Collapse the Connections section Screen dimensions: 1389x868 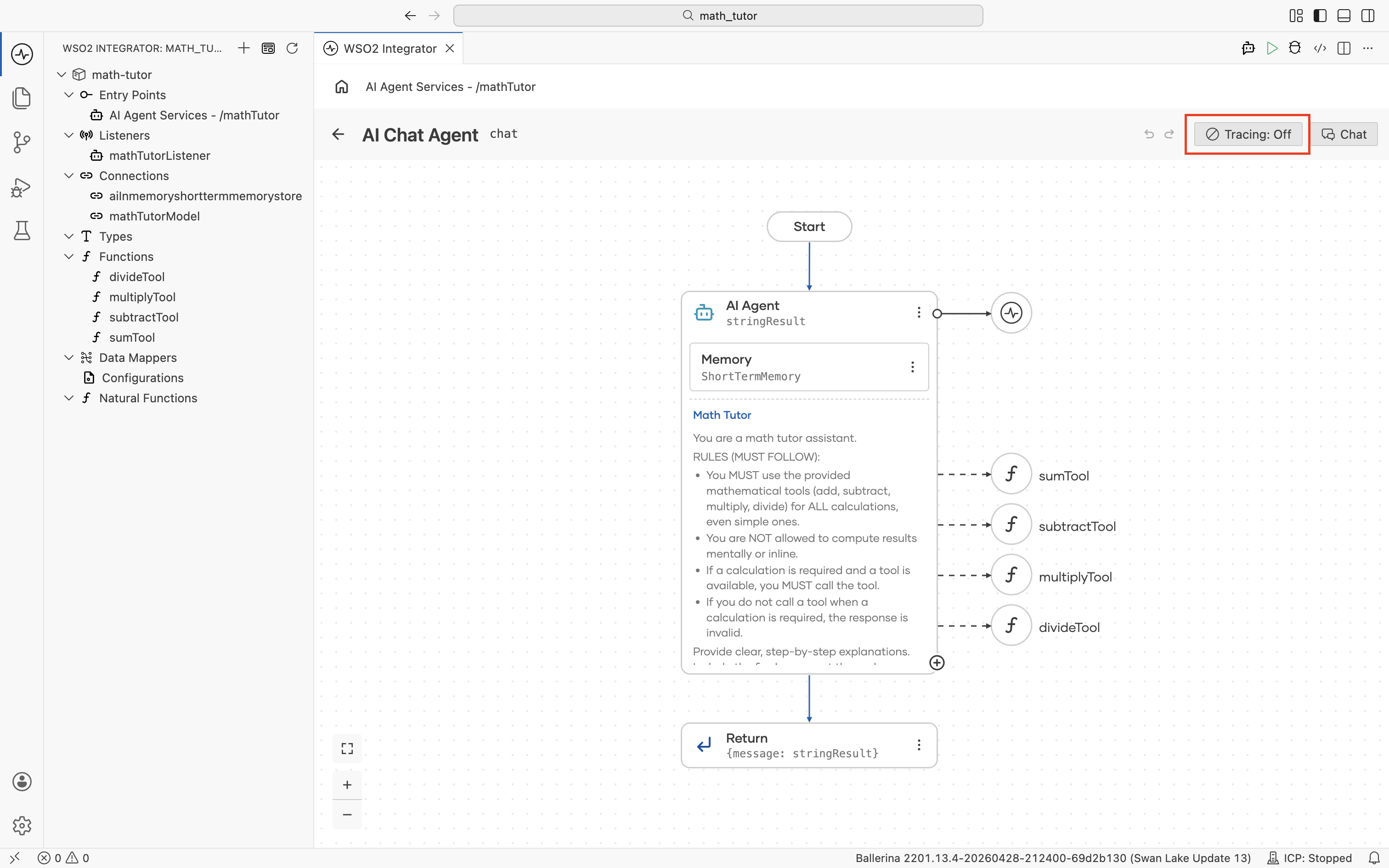(x=69, y=175)
